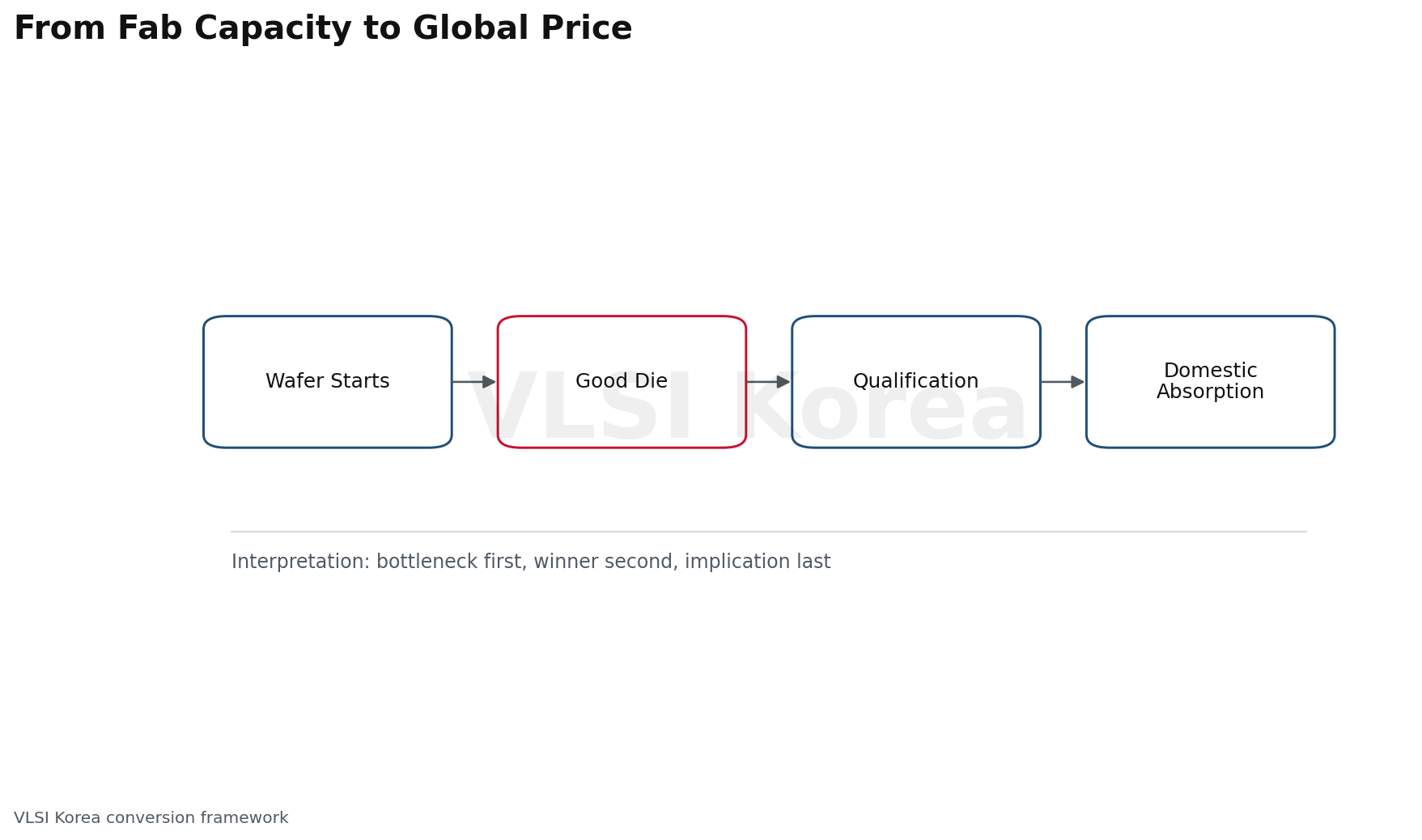Click "conversion framework" in the footer

(x=197, y=818)
